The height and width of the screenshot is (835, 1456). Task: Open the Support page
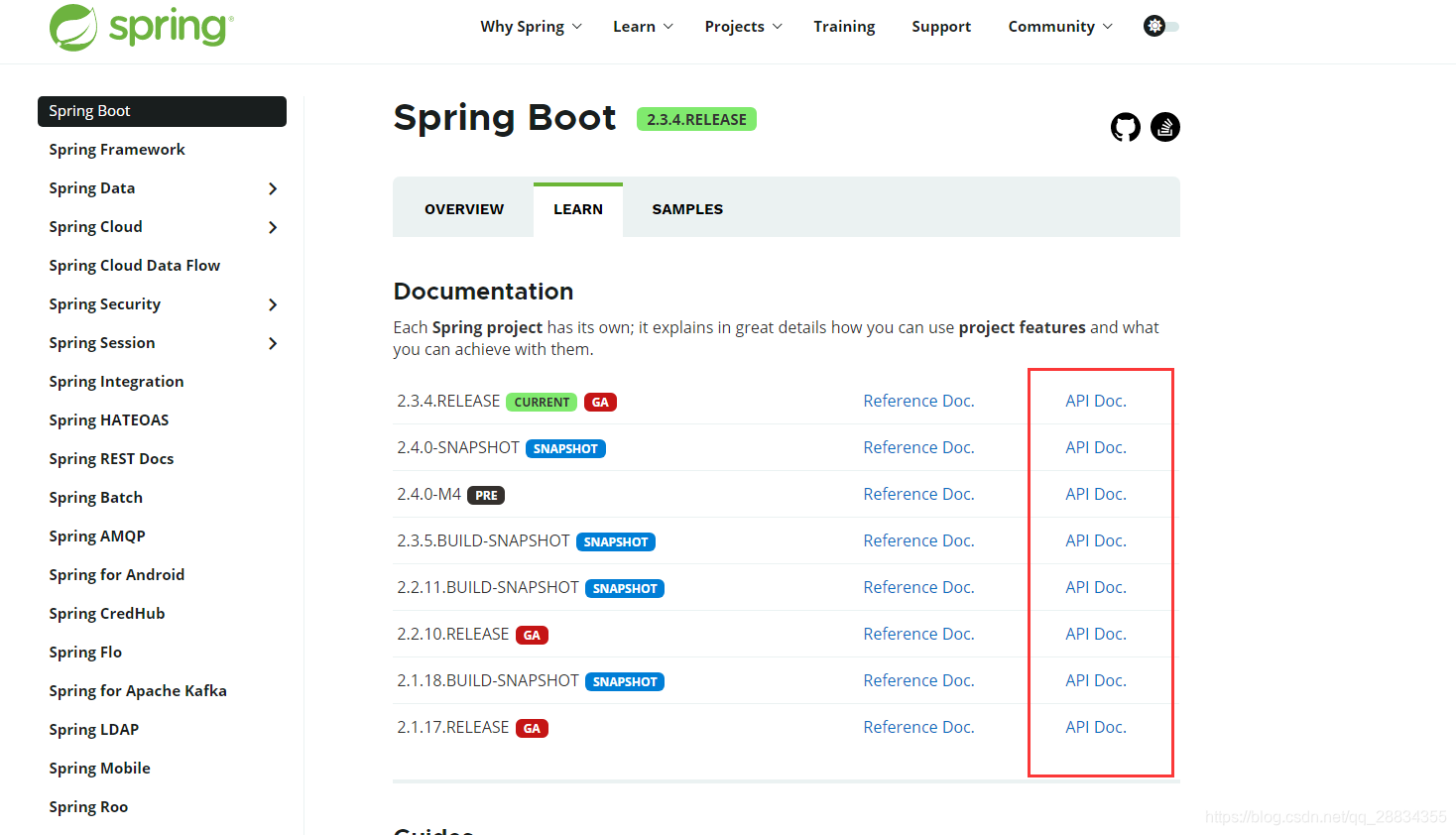click(x=941, y=27)
